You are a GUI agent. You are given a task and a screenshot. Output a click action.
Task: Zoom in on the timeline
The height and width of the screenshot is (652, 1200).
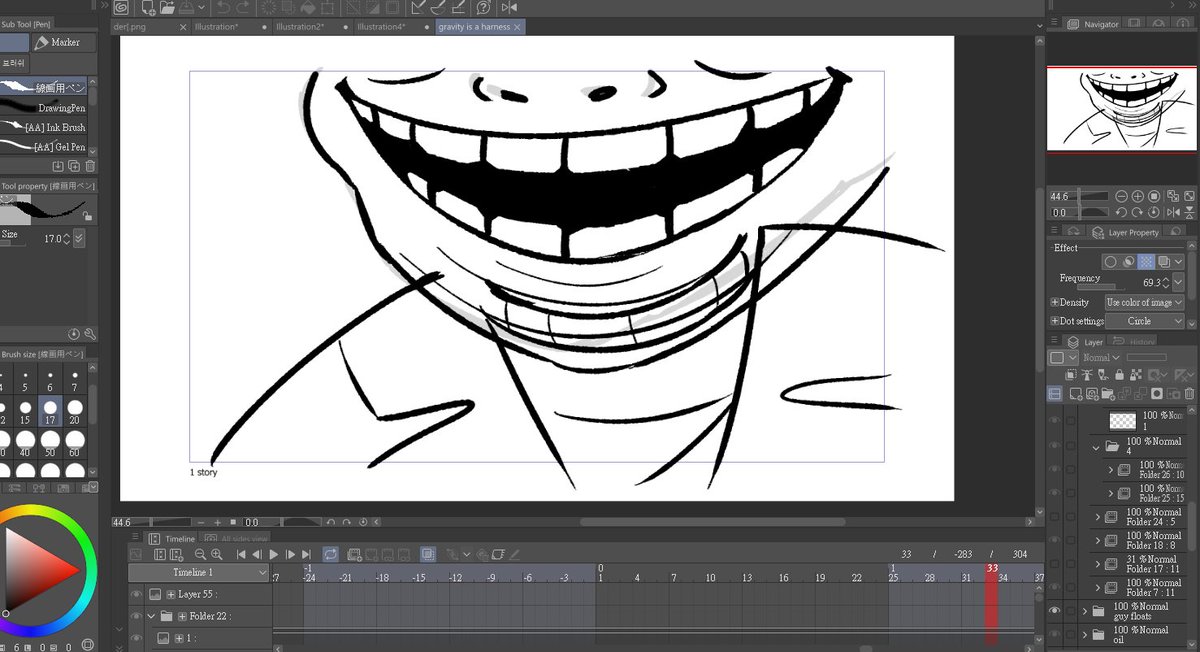(217, 553)
